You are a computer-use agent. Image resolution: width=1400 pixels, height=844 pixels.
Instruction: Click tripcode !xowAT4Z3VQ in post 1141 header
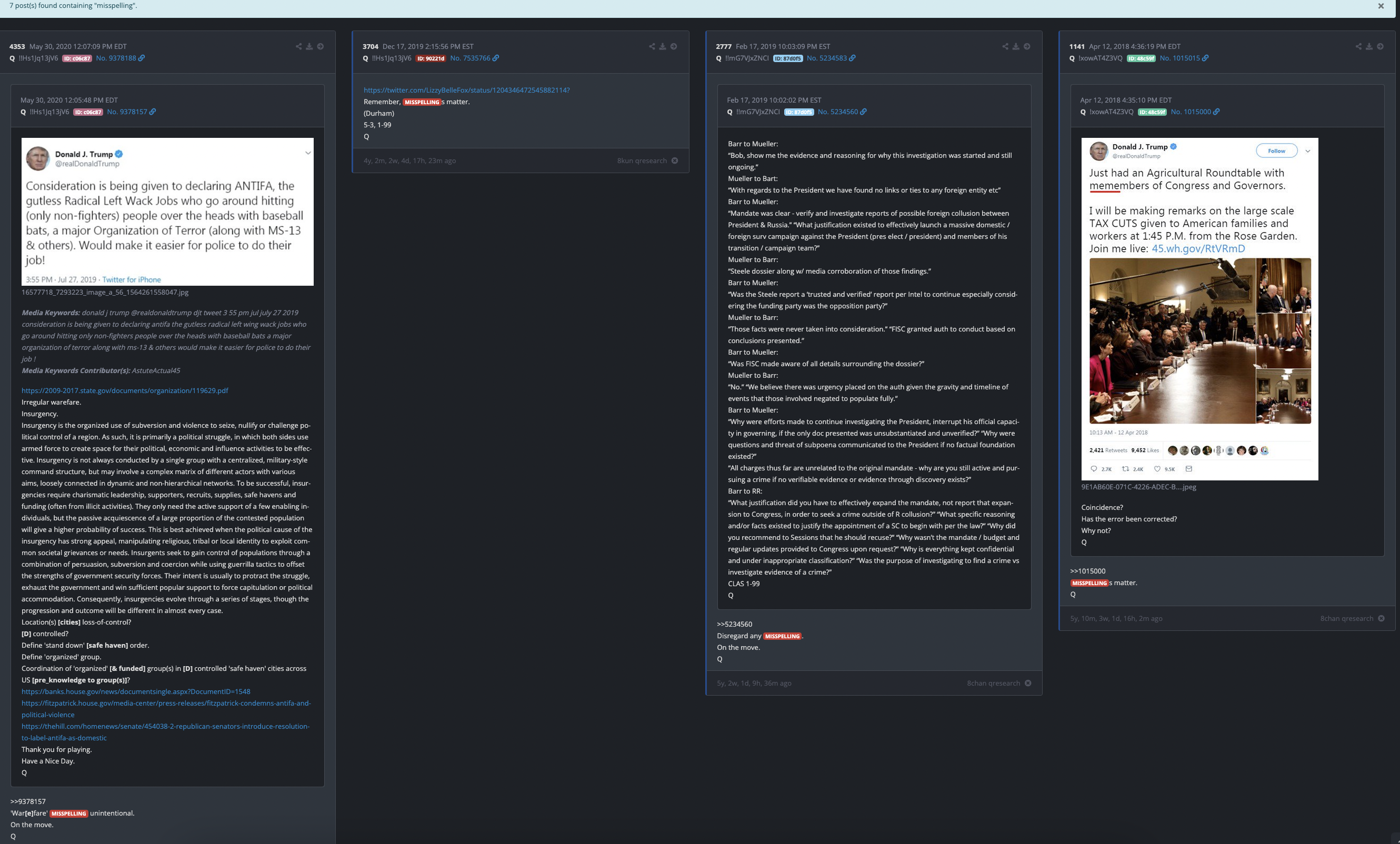pos(1100,58)
